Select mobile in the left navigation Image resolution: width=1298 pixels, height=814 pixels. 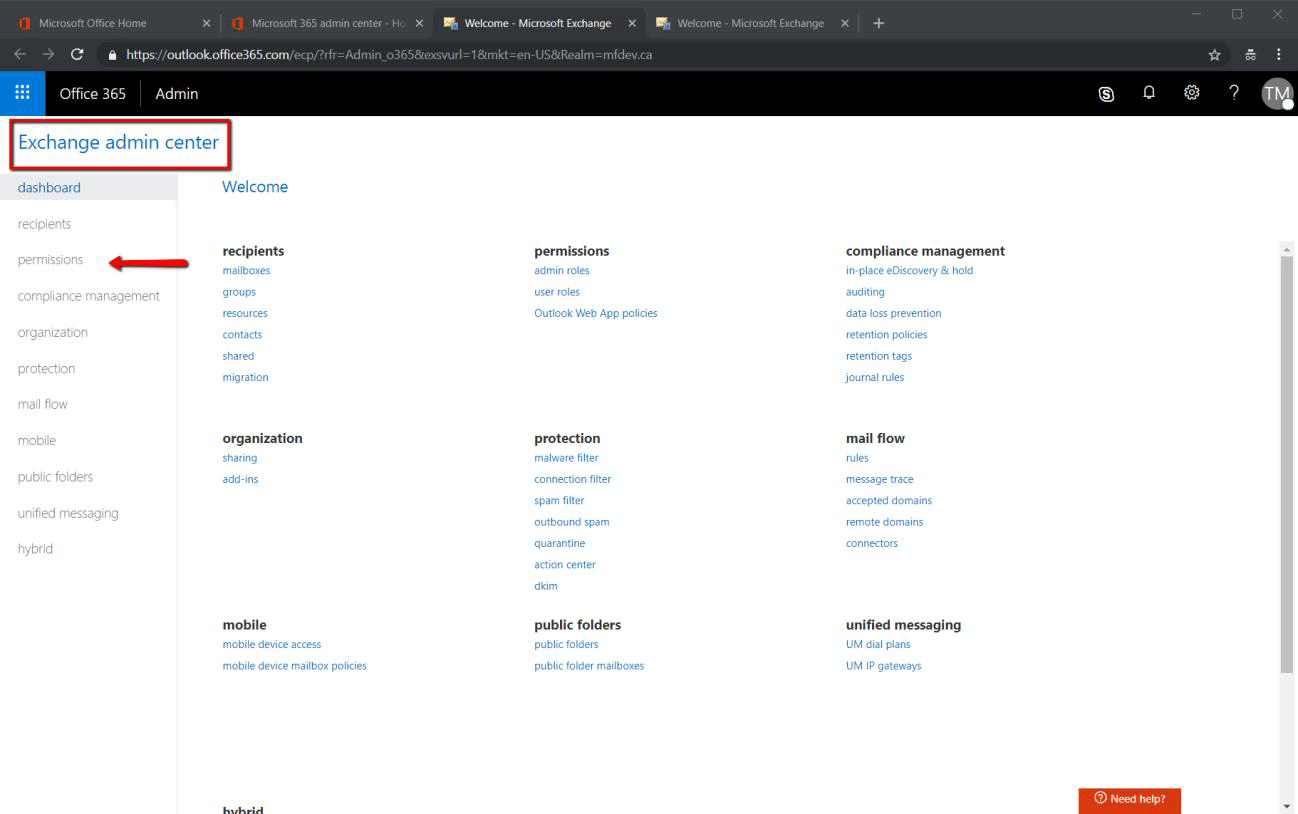tap(36, 440)
